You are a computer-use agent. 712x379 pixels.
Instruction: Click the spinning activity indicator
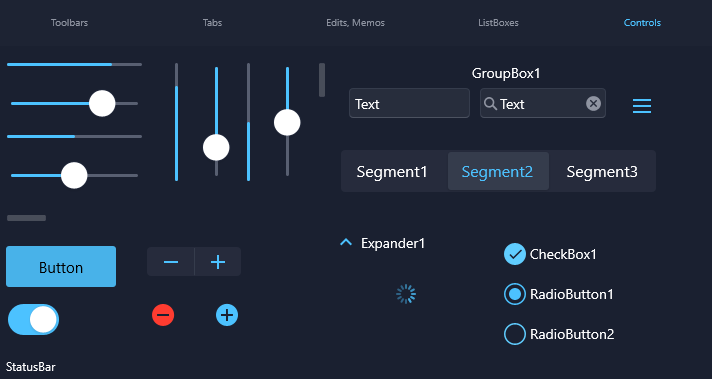click(406, 294)
